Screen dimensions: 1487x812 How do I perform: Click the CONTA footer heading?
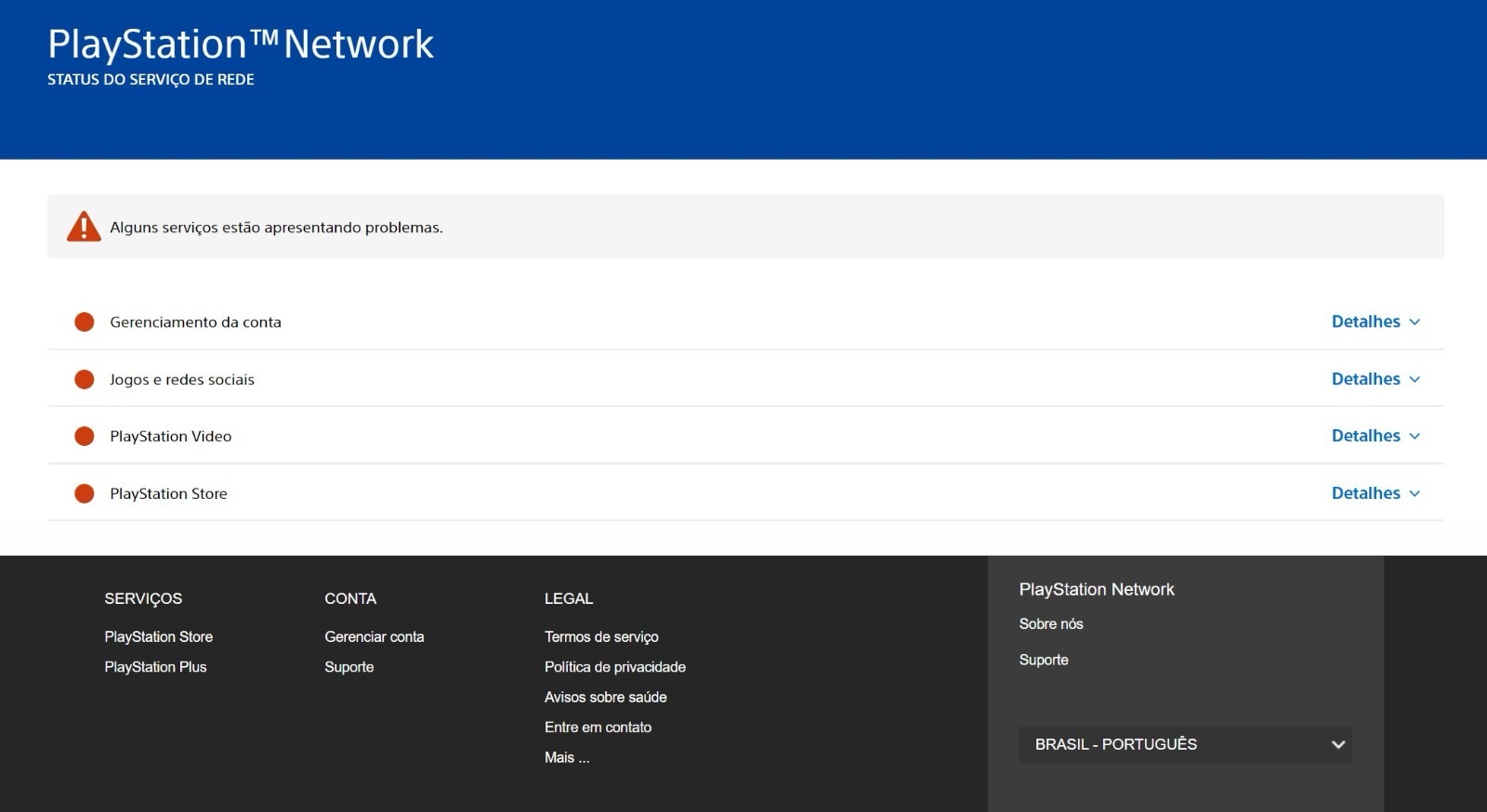point(350,598)
